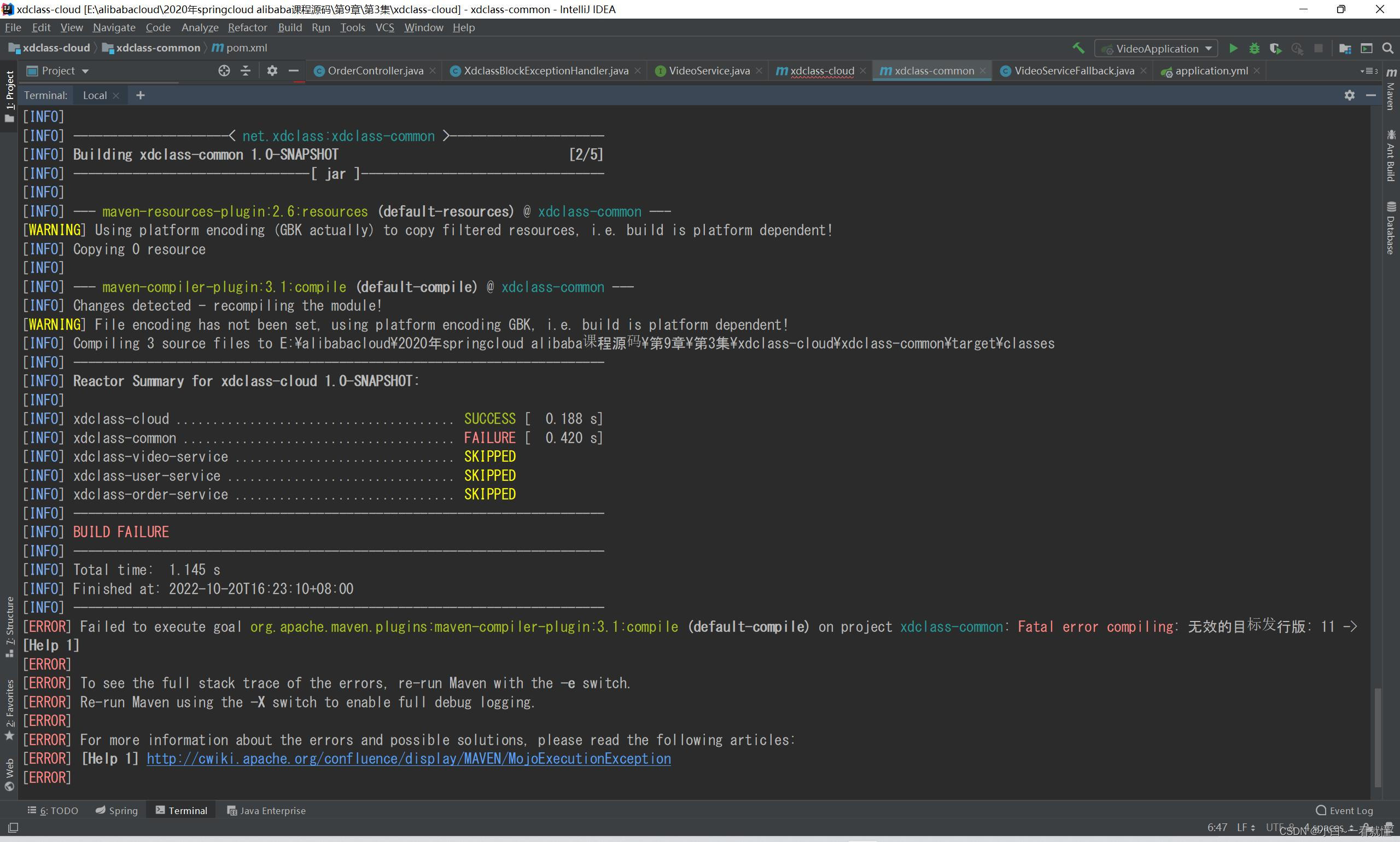This screenshot has width=1400, height=842.
Task: Open the Code menu
Action: tap(157, 27)
